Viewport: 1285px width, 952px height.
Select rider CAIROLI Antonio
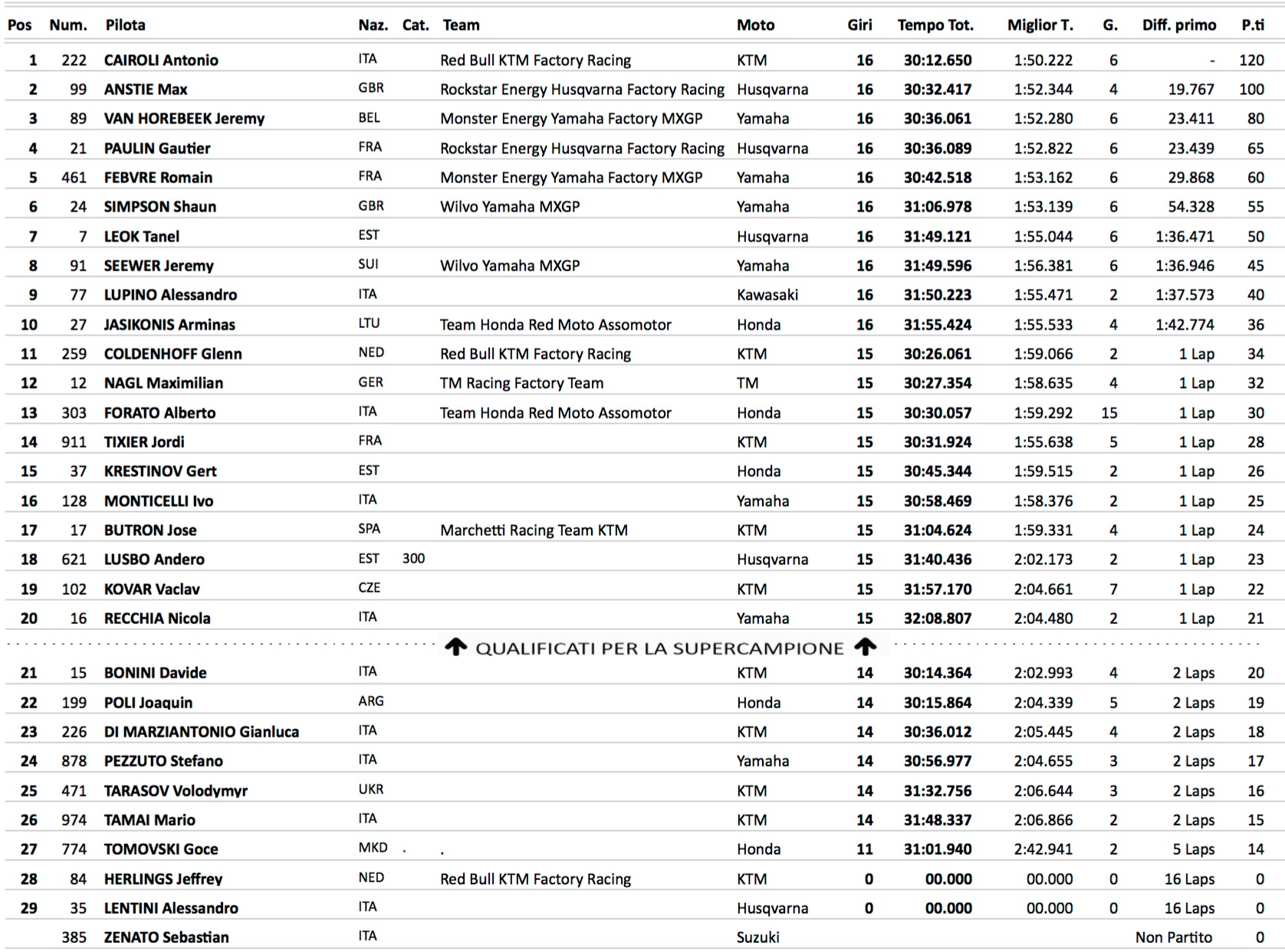[x=161, y=61]
